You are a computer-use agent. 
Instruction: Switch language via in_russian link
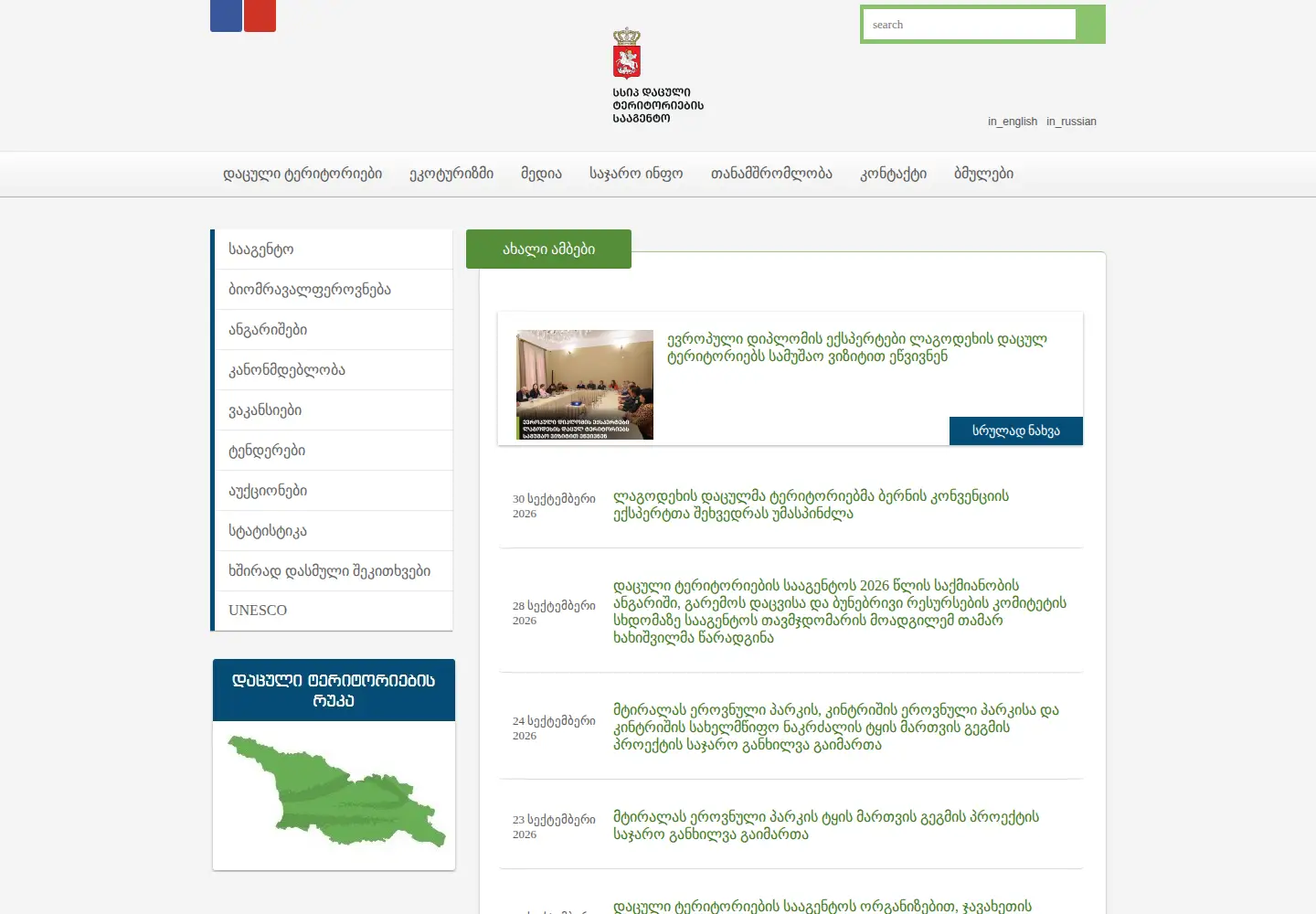[x=1071, y=122]
